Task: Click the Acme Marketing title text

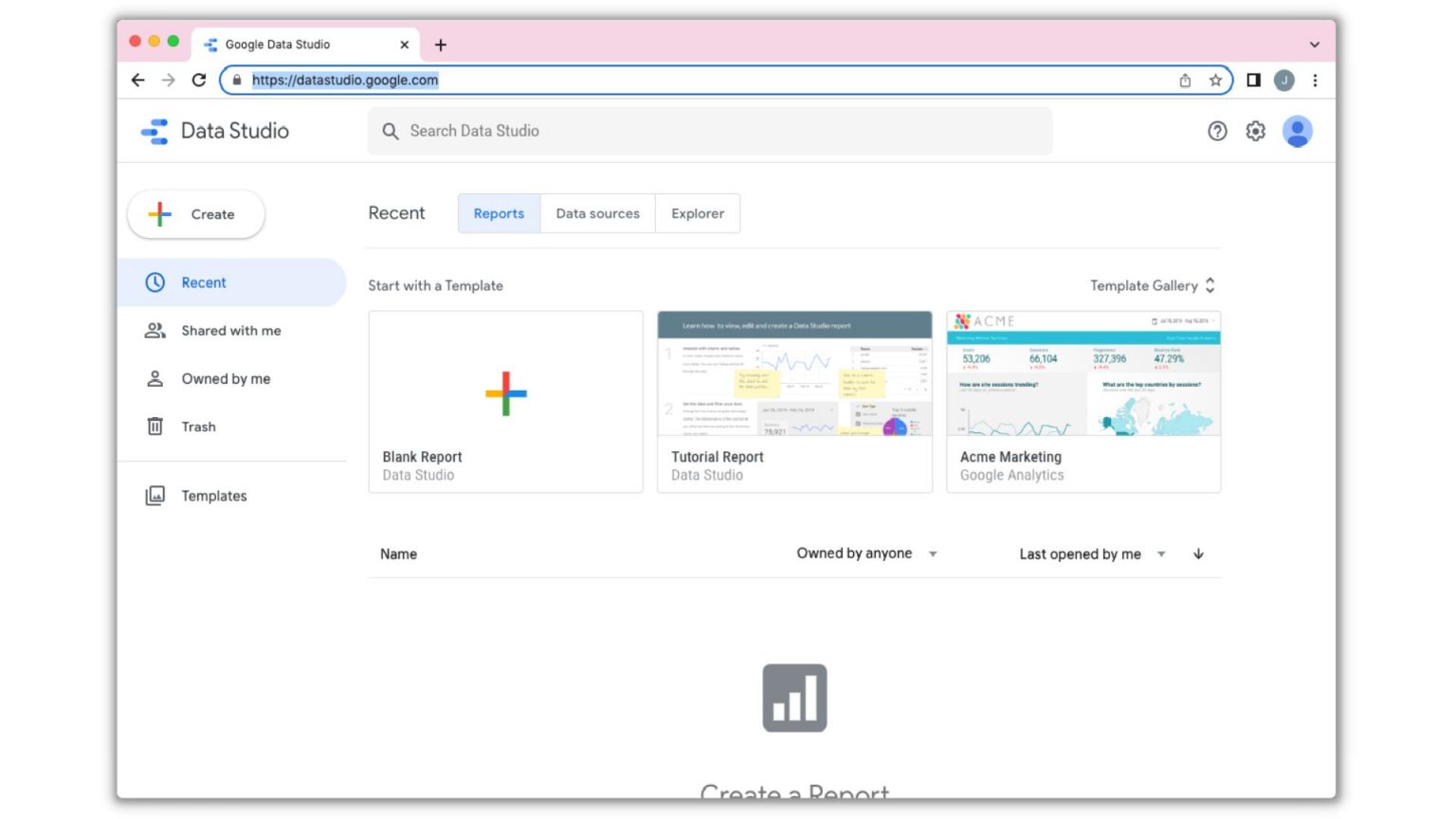Action: [1010, 457]
